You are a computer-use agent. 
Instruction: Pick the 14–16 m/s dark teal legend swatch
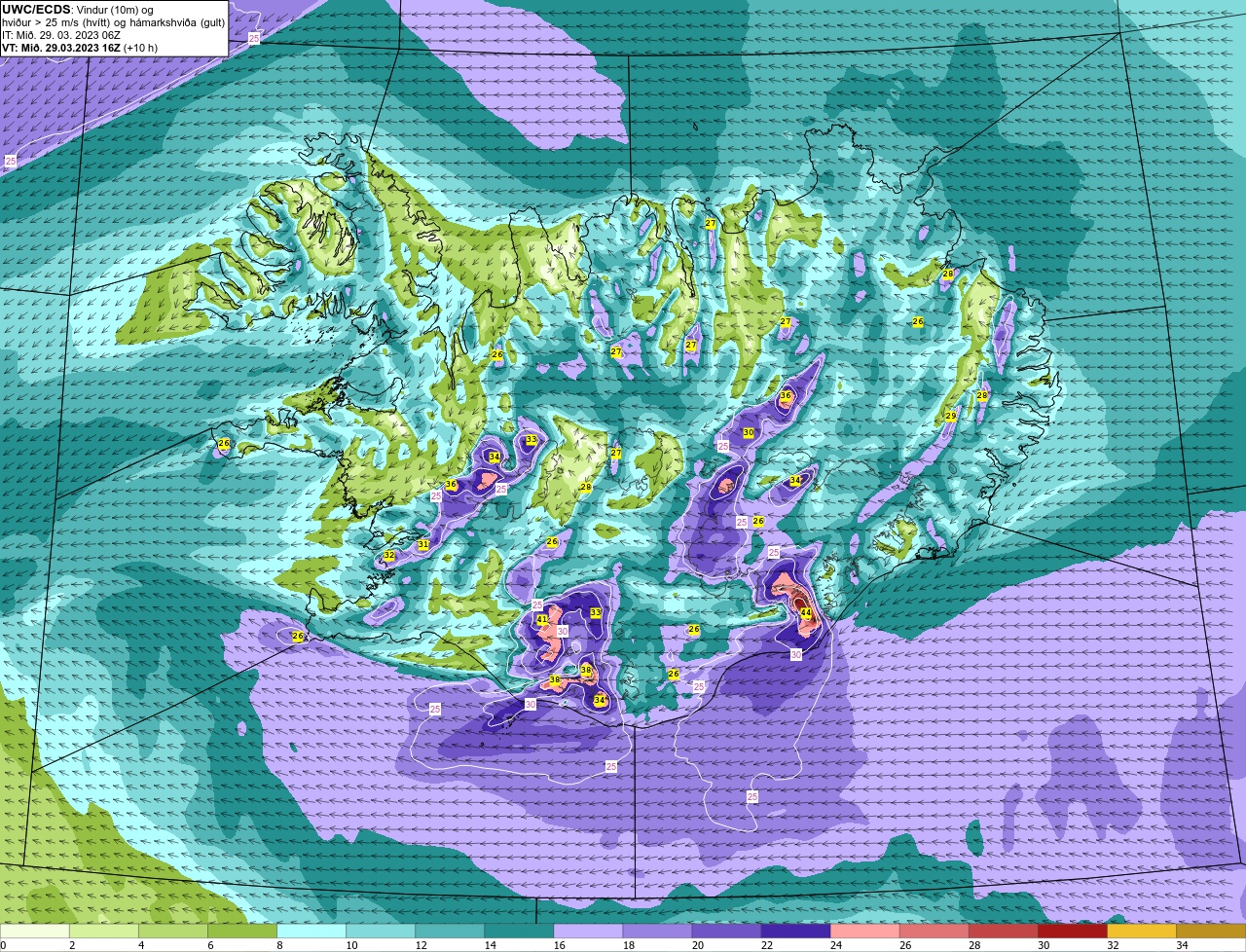519,932
